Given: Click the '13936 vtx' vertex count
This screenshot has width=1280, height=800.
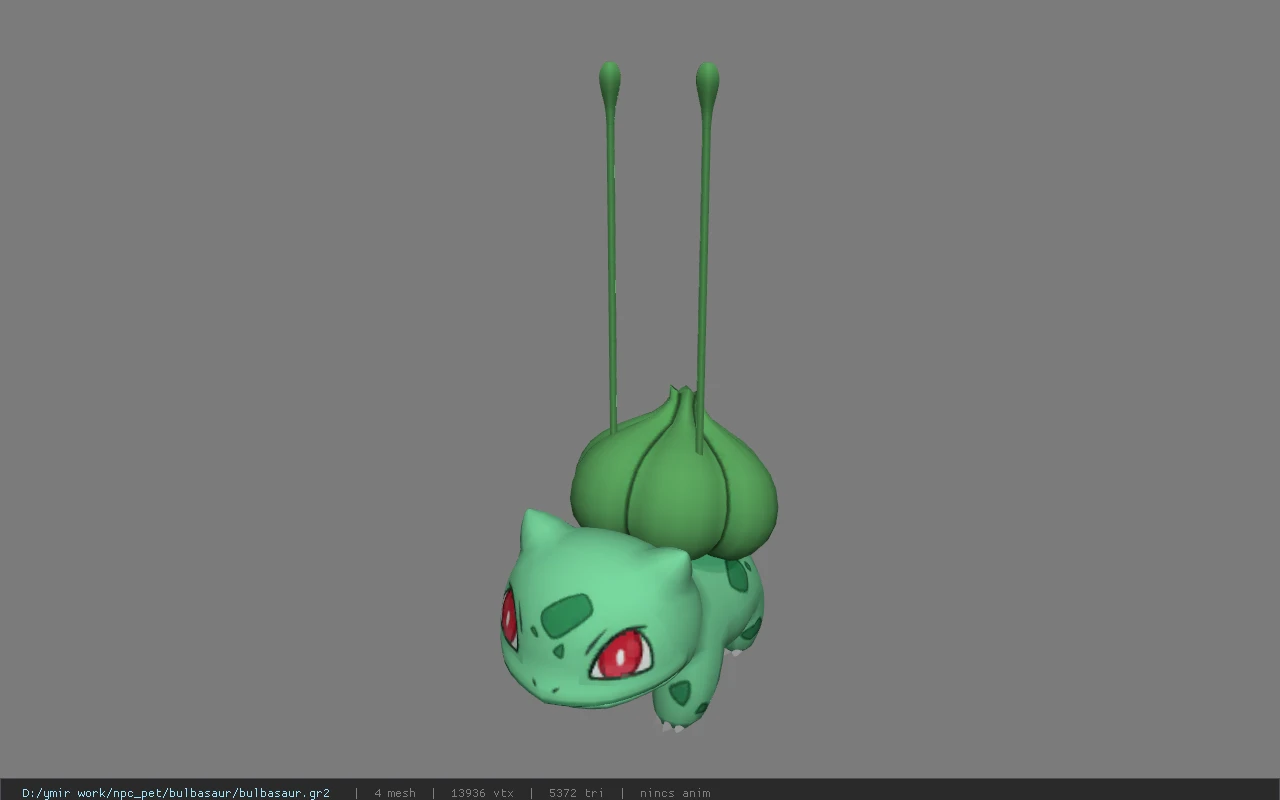Looking at the screenshot, I should pos(482,793).
